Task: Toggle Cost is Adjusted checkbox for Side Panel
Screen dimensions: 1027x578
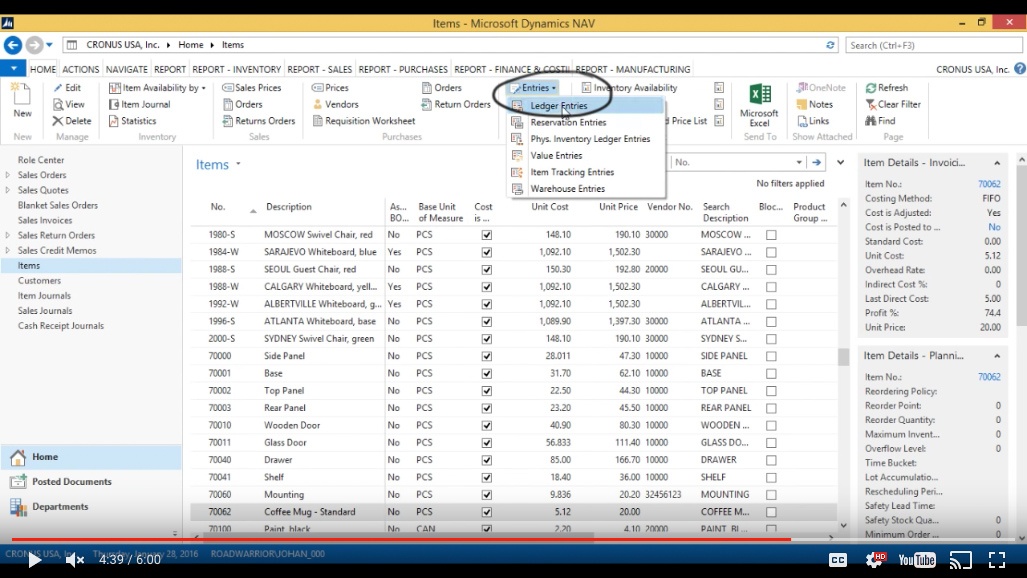Action: point(487,356)
